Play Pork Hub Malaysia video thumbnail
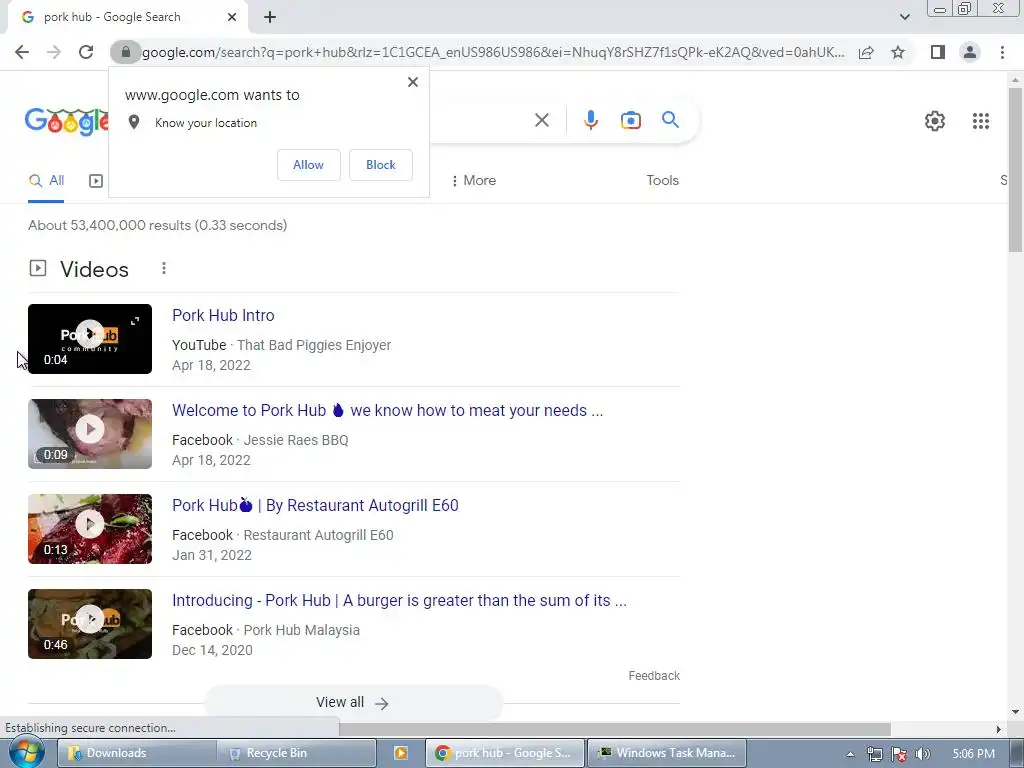The height and width of the screenshot is (768, 1024). [90, 624]
